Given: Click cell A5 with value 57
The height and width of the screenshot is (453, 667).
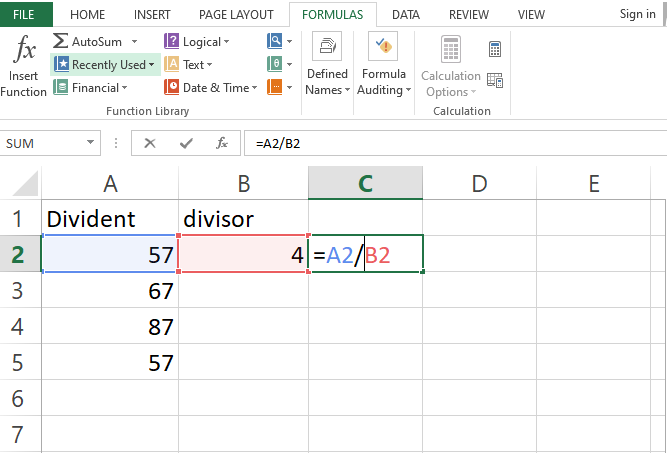Looking at the screenshot, I should (110, 362).
